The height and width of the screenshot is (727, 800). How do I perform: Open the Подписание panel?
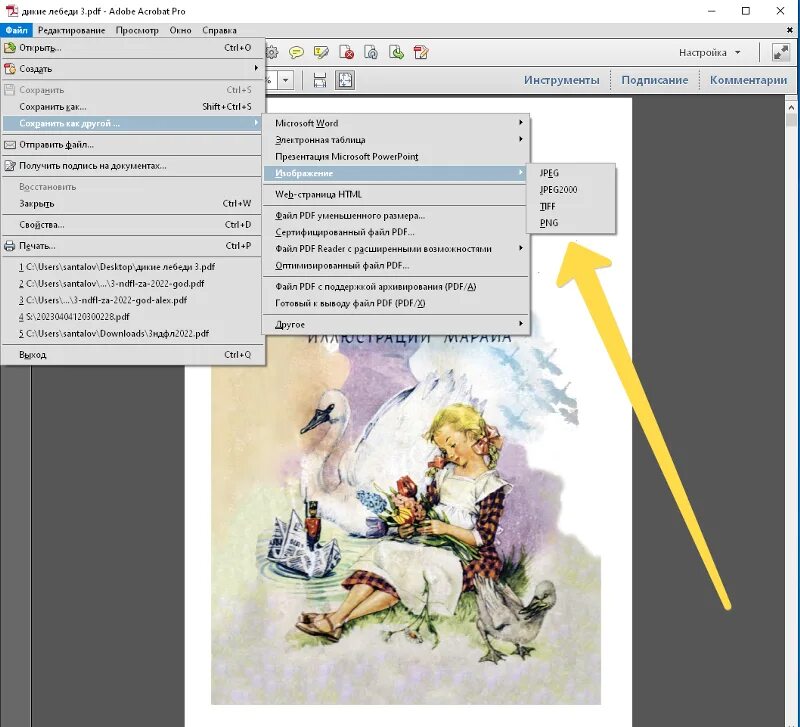655,80
